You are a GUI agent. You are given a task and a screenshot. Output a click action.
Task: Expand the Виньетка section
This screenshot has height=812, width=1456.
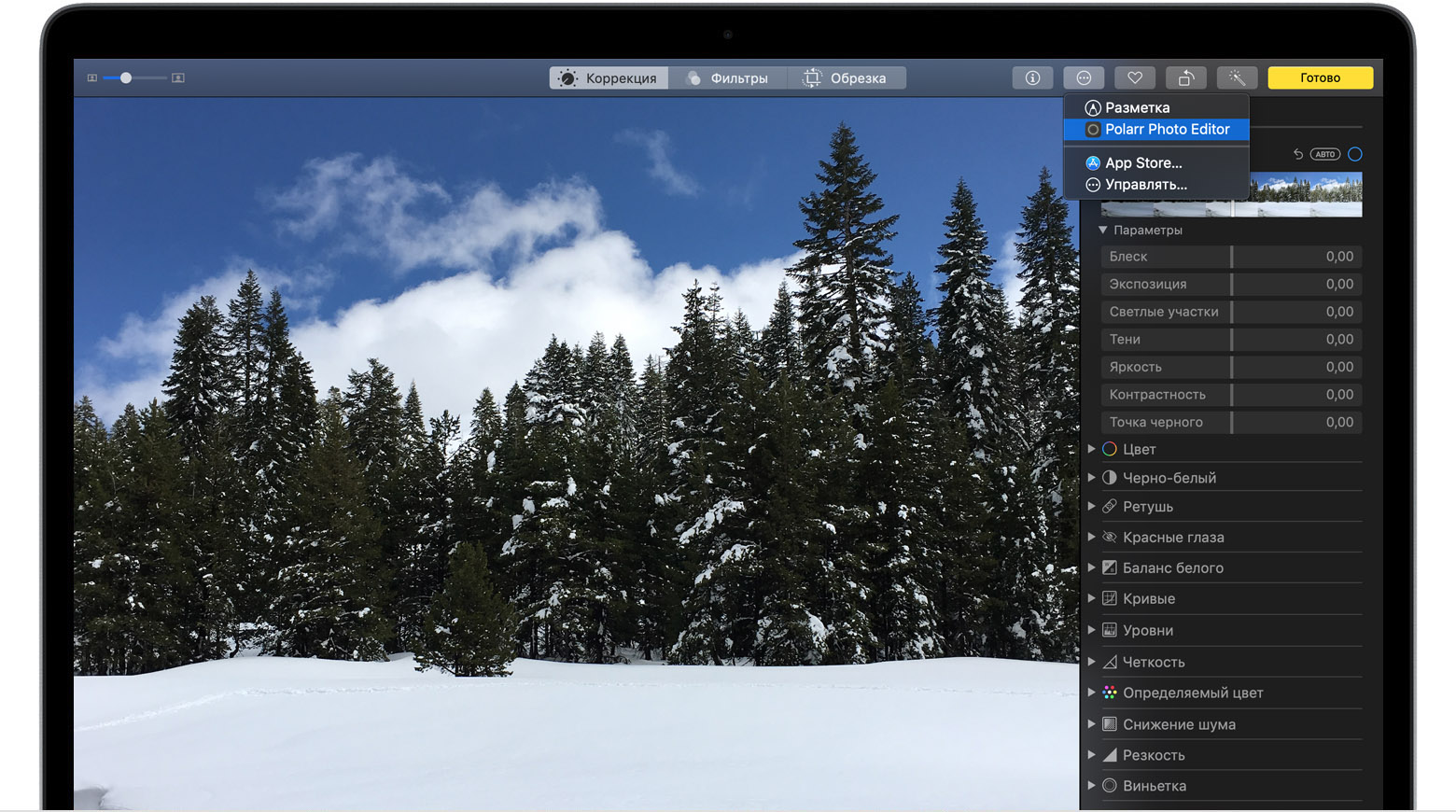pyautogui.click(x=1091, y=786)
